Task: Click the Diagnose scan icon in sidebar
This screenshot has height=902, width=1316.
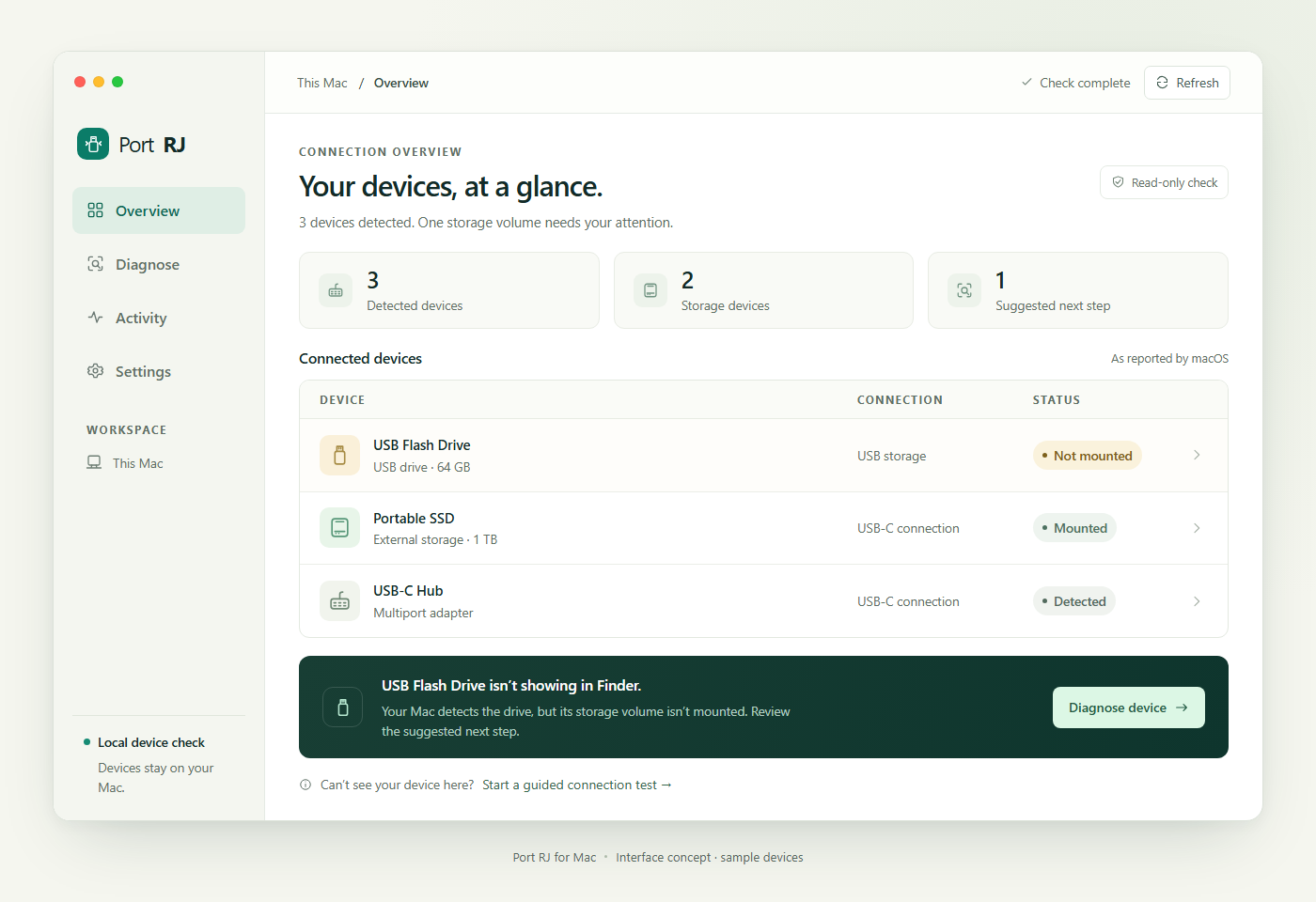Action: pyautogui.click(x=95, y=264)
